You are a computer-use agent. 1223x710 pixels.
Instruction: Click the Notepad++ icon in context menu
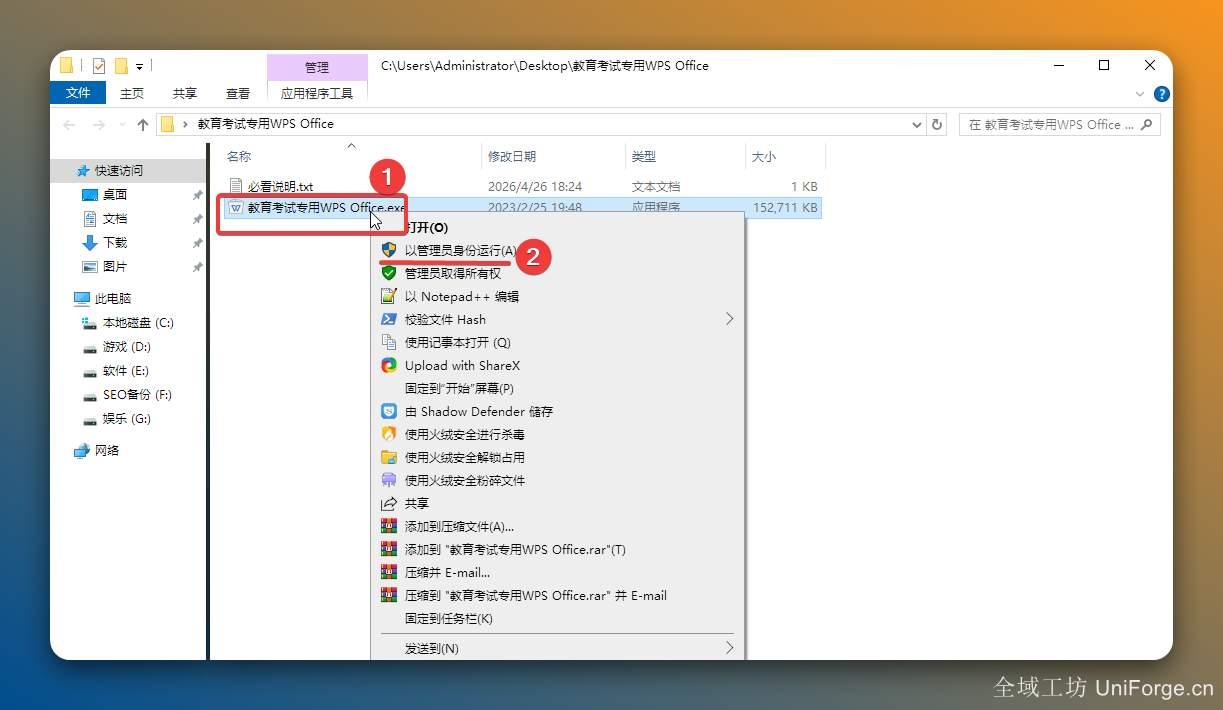coord(389,296)
